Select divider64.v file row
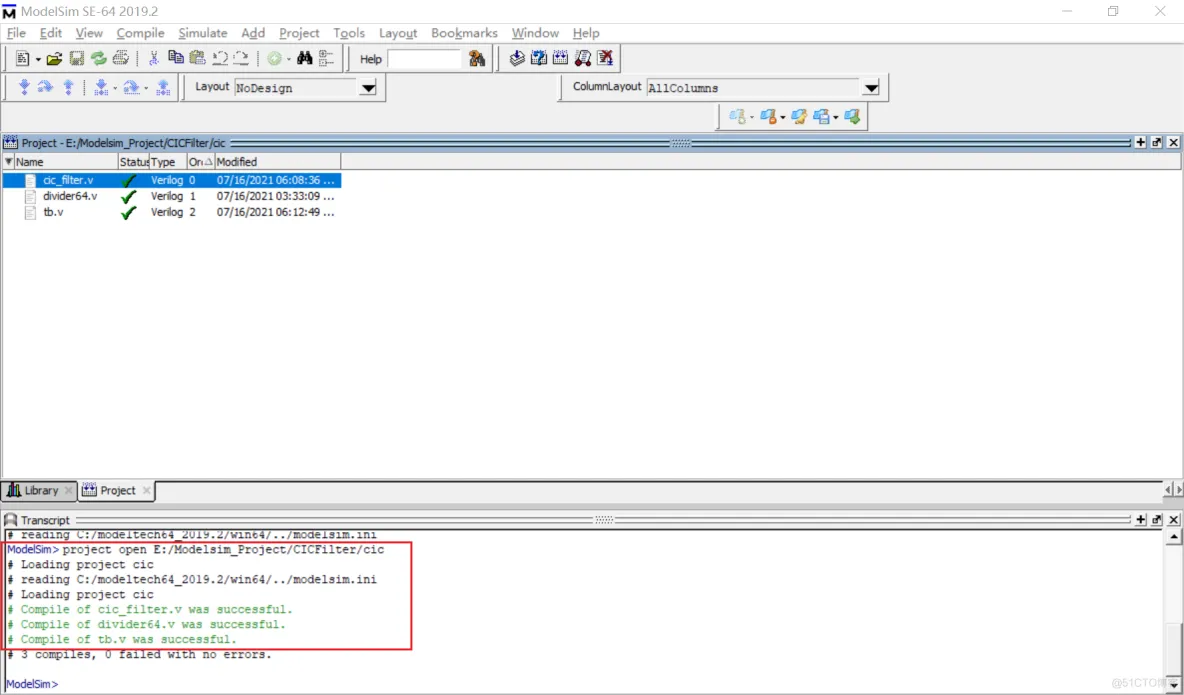Viewport: 1184px width, 695px height. [172, 196]
